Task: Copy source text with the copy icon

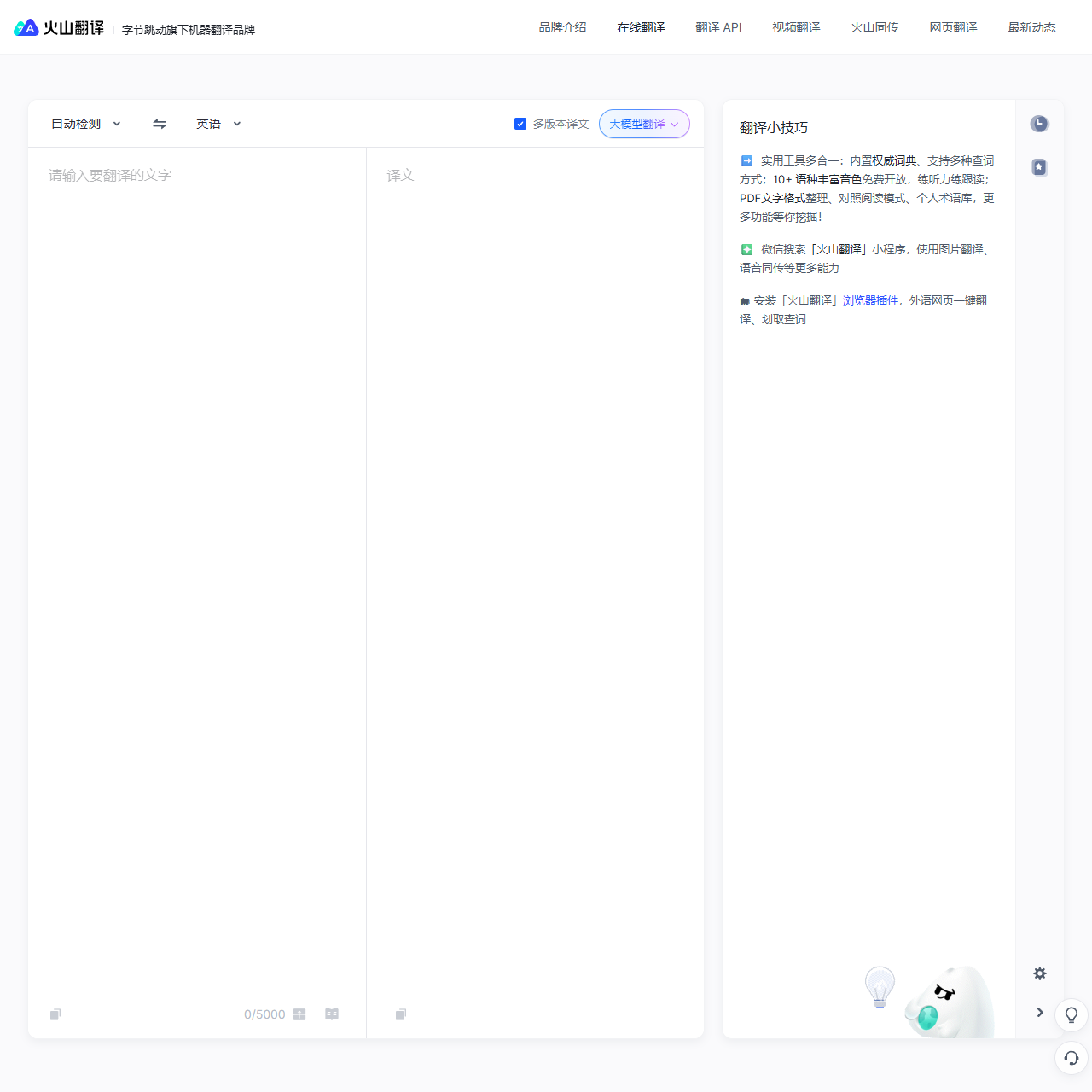Action: tap(55, 1014)
